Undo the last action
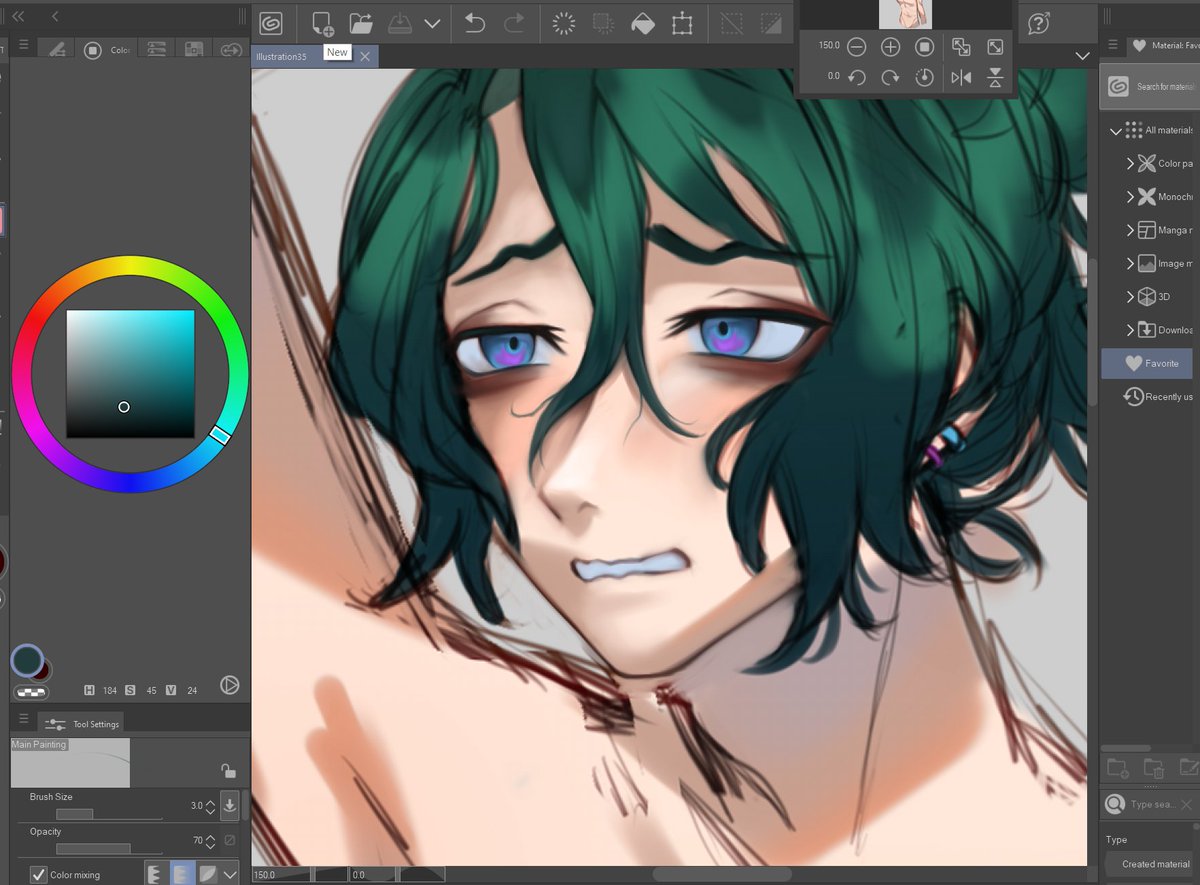The height and width of the screenshot is (885, 1200). [x=475, y=23]
